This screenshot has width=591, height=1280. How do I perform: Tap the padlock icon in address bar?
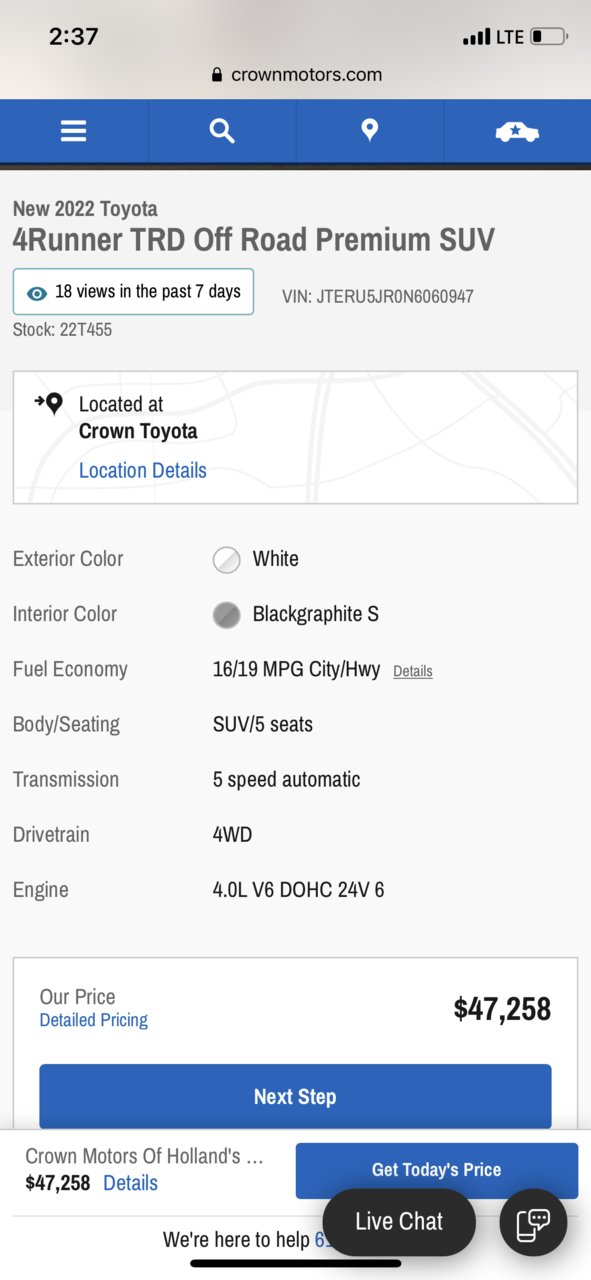[x=217, y=75]
